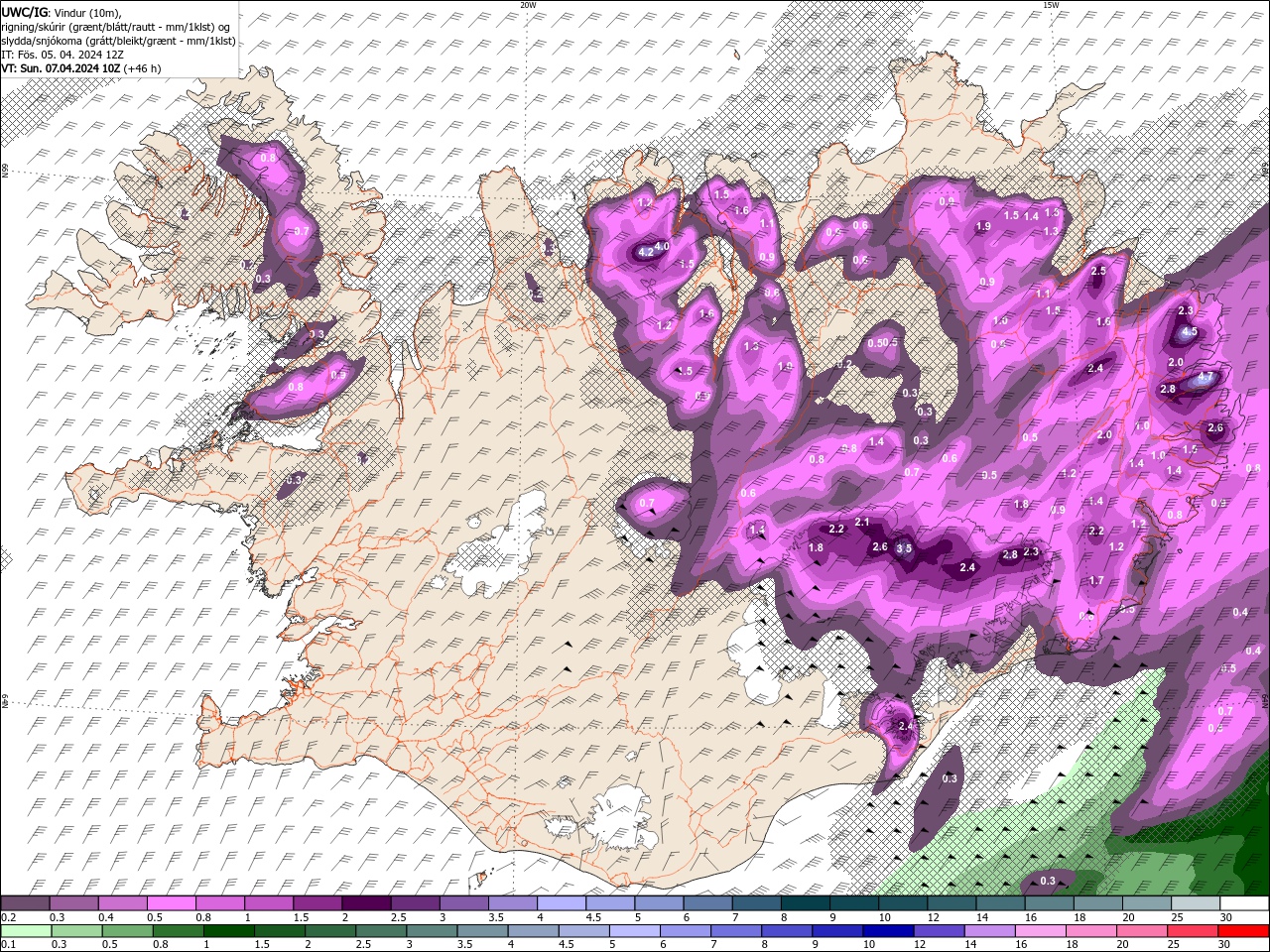Click the '4.0' snowfall value on the map

[x=664, y=246]
